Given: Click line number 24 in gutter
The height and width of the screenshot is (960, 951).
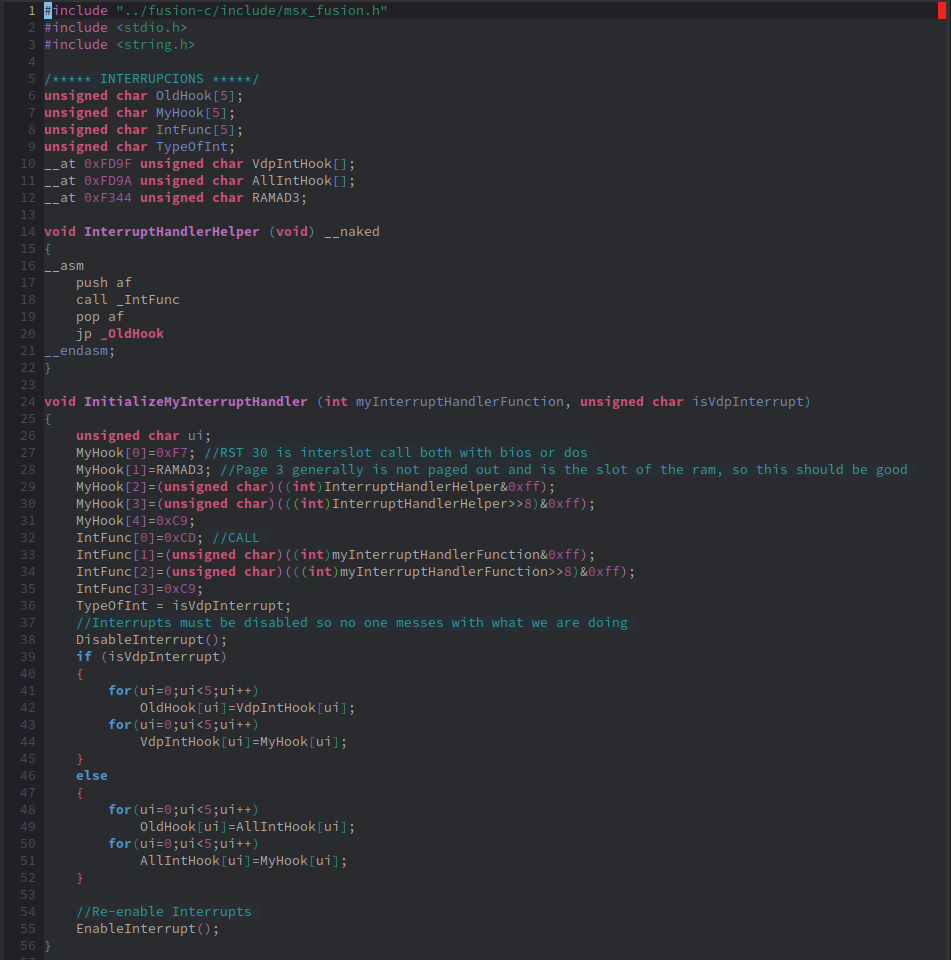Looking at the screenshot, I should [28, 402].
